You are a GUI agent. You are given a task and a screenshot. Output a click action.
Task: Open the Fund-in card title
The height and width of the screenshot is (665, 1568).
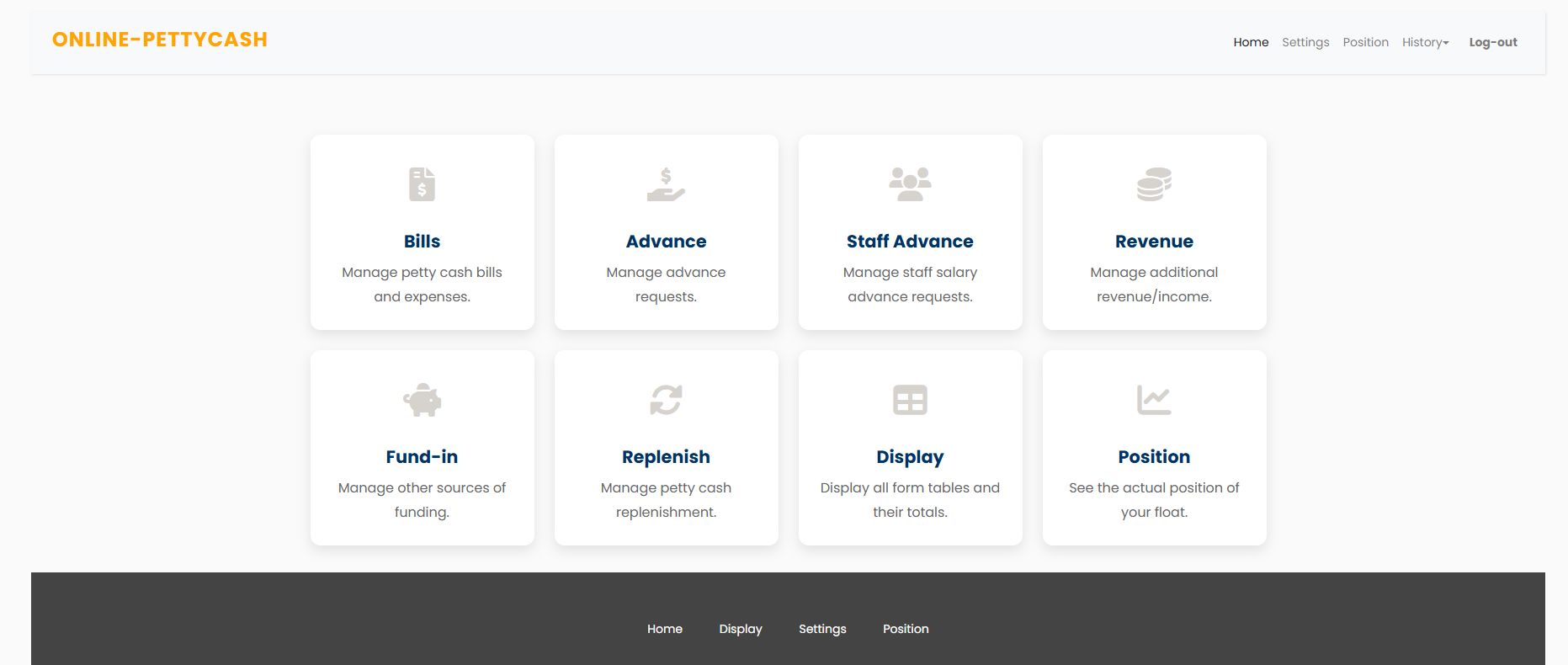(422, 457)
